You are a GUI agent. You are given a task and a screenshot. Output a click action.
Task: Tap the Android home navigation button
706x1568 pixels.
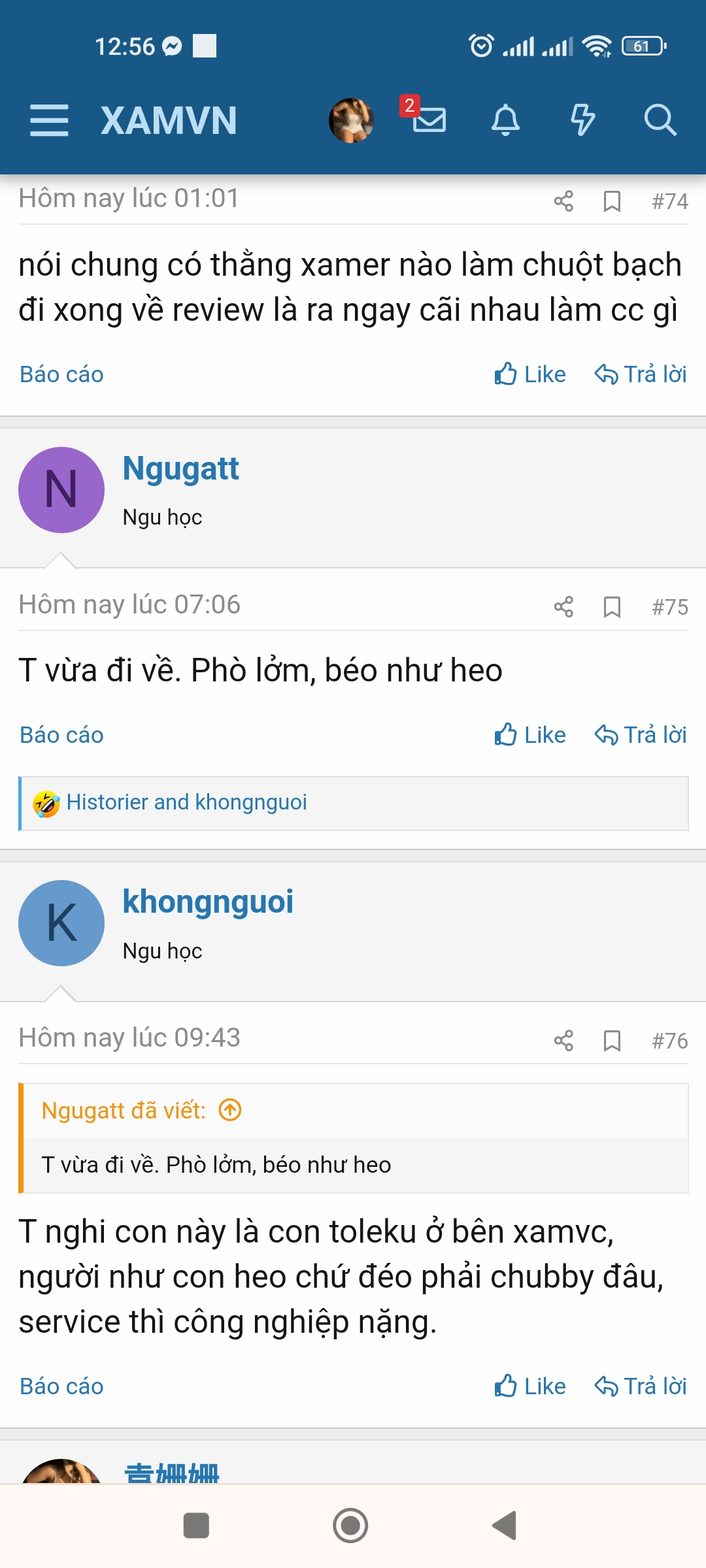click(x=350, y=1526)
